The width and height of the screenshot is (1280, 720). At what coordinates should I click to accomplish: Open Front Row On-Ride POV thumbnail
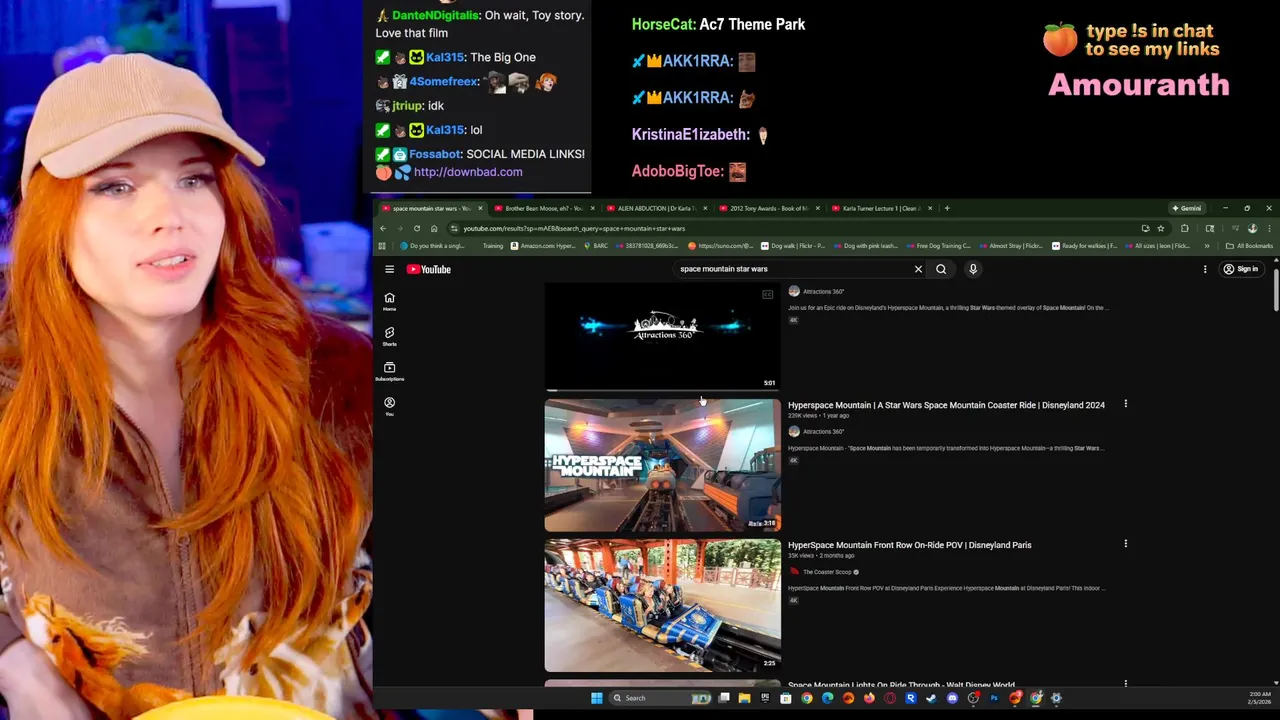tap(662, 605)
